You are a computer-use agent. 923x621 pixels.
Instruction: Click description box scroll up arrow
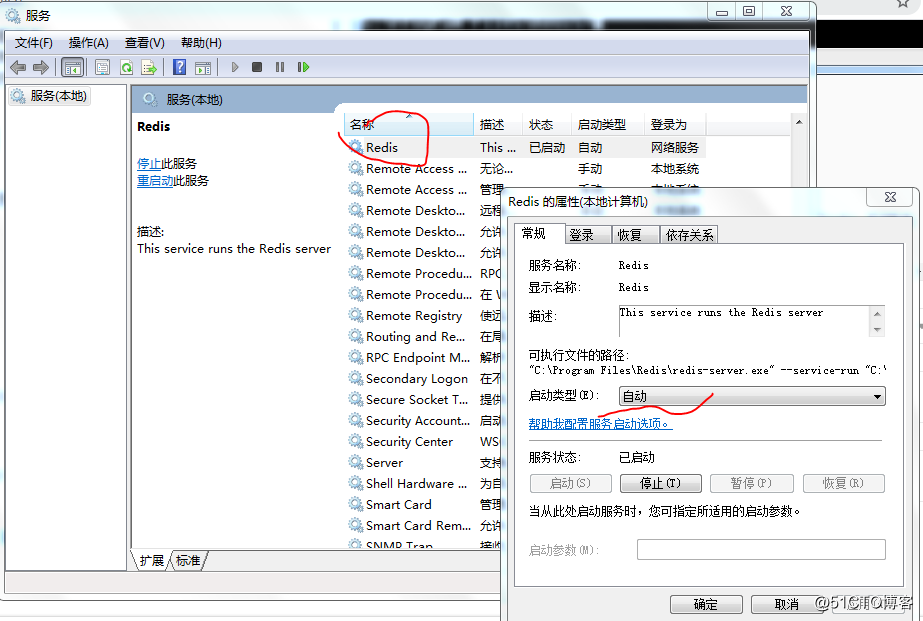877,314
